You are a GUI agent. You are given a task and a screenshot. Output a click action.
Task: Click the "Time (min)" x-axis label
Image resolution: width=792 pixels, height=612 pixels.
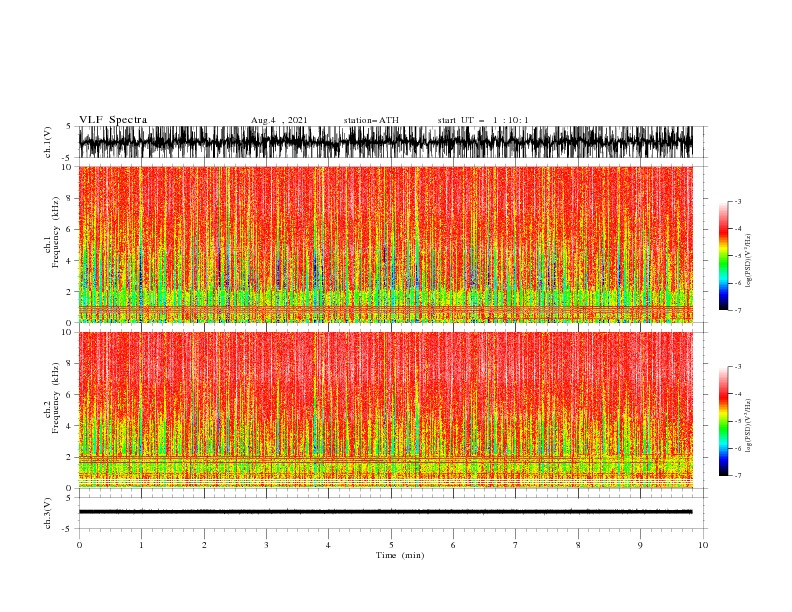click(x=400, y=555)
